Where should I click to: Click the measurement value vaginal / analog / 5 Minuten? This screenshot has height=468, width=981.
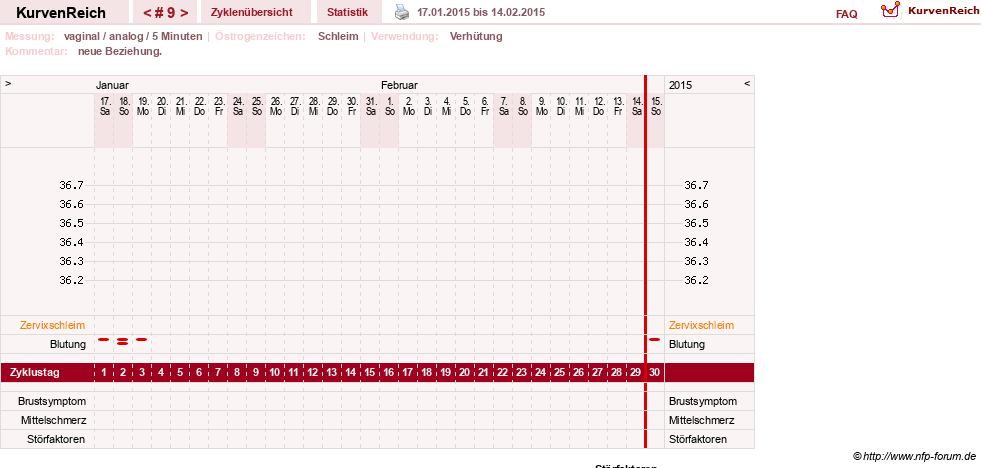pos(133,36)
